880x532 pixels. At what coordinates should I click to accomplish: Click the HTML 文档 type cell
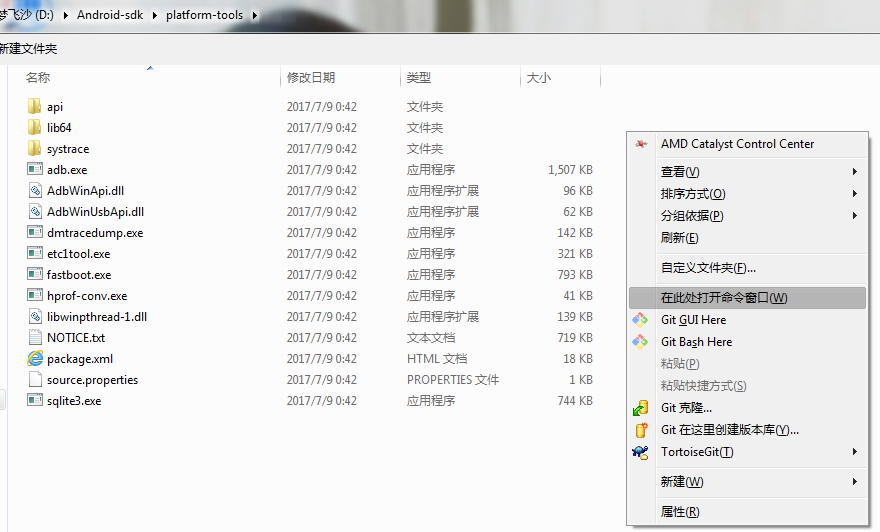(x=437, y=359)
